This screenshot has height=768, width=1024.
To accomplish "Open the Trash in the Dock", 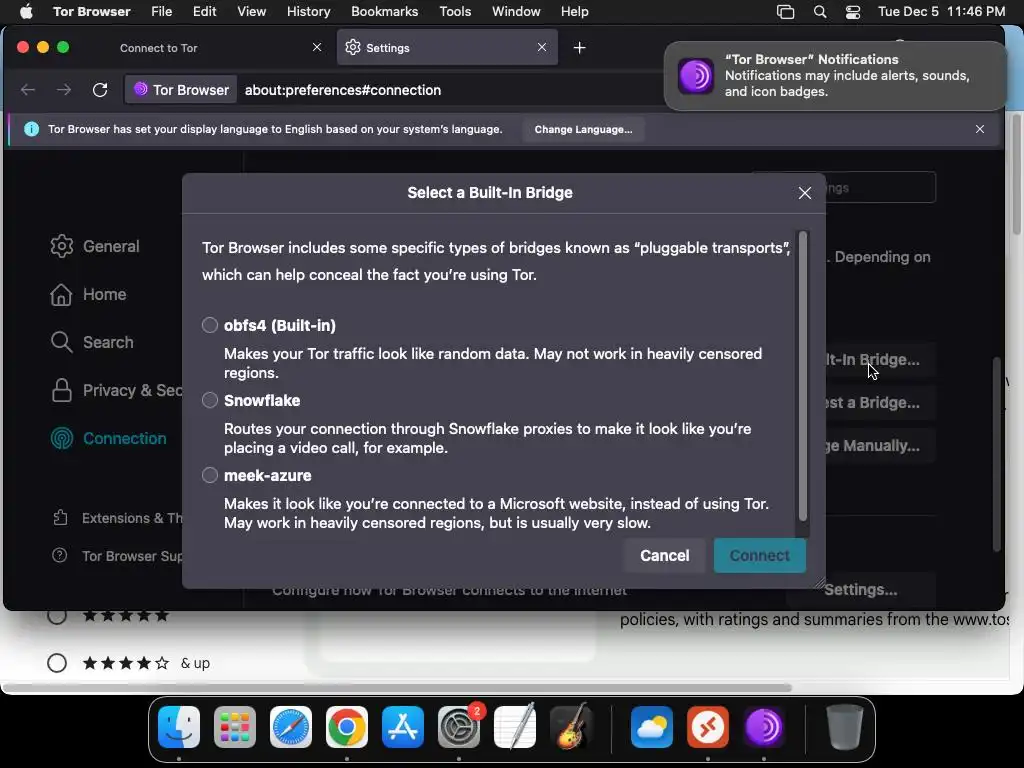I will tap(844, 727).
